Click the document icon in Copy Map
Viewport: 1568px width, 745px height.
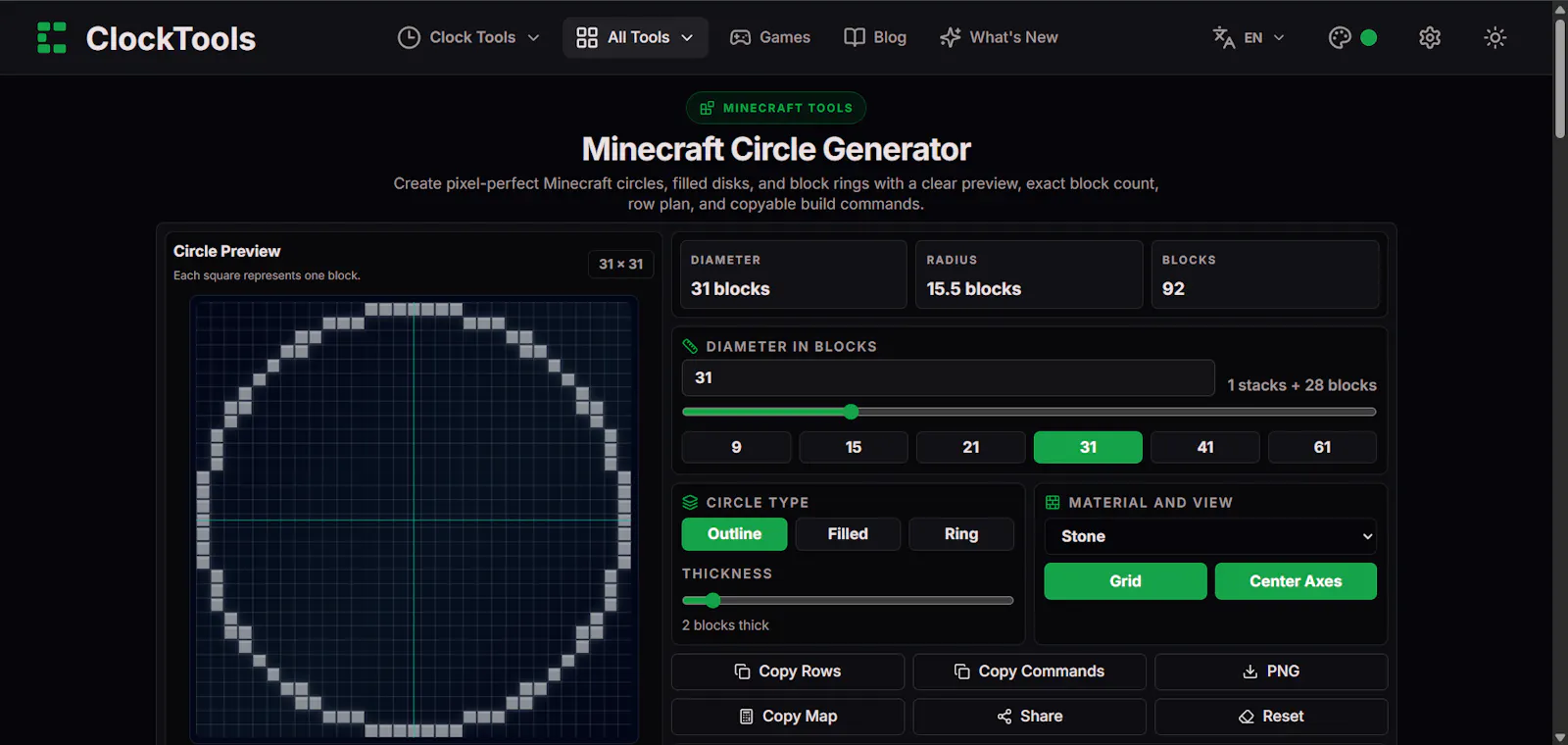(746, 717)
